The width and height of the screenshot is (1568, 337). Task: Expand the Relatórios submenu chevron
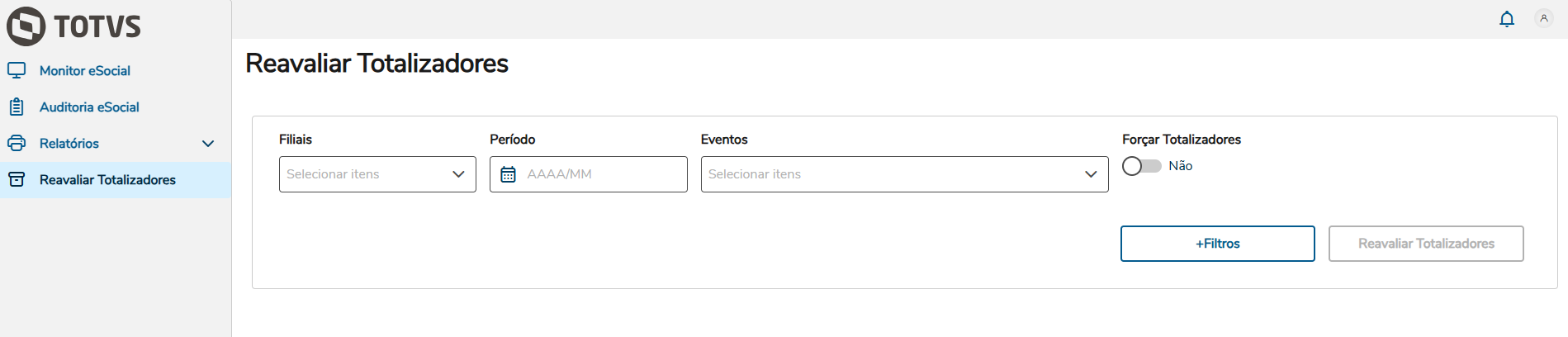[208, 144]
